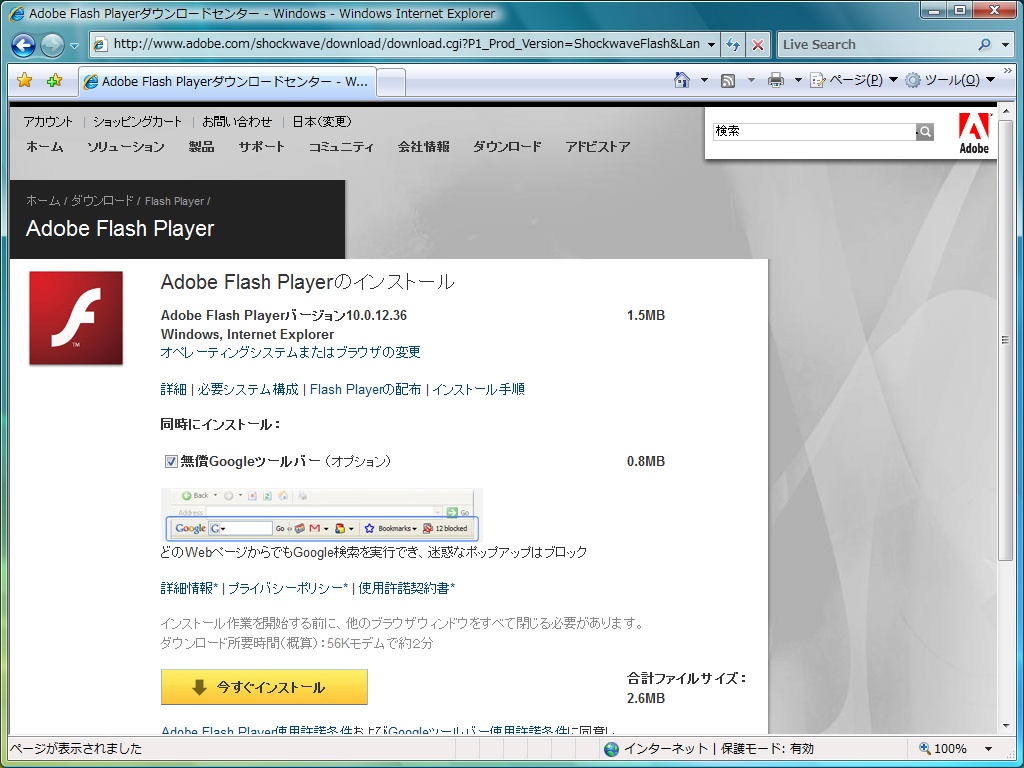The height and width of the screenshot is (768, 1024).
Task: Go back with the browser Back arrow
Action: point(24,45)
